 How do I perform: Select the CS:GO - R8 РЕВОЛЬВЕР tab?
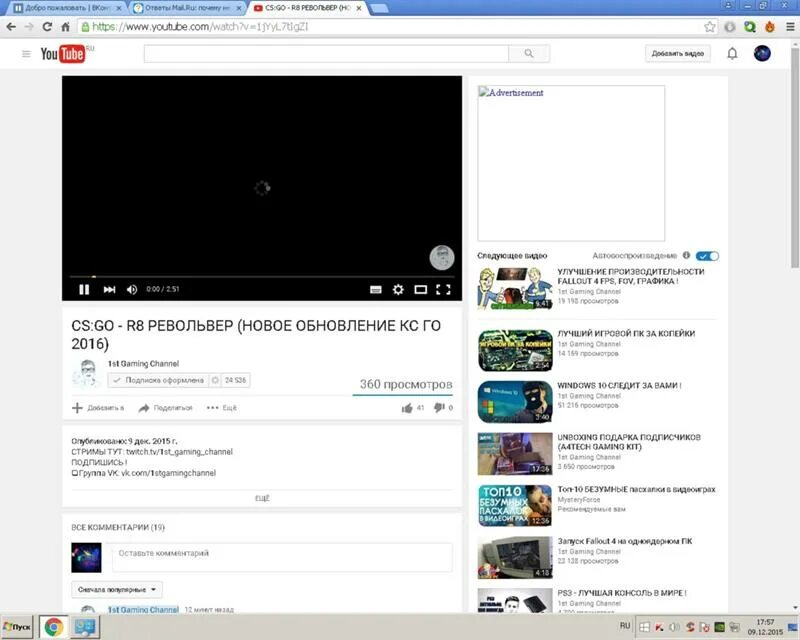(x=308, y=8)
